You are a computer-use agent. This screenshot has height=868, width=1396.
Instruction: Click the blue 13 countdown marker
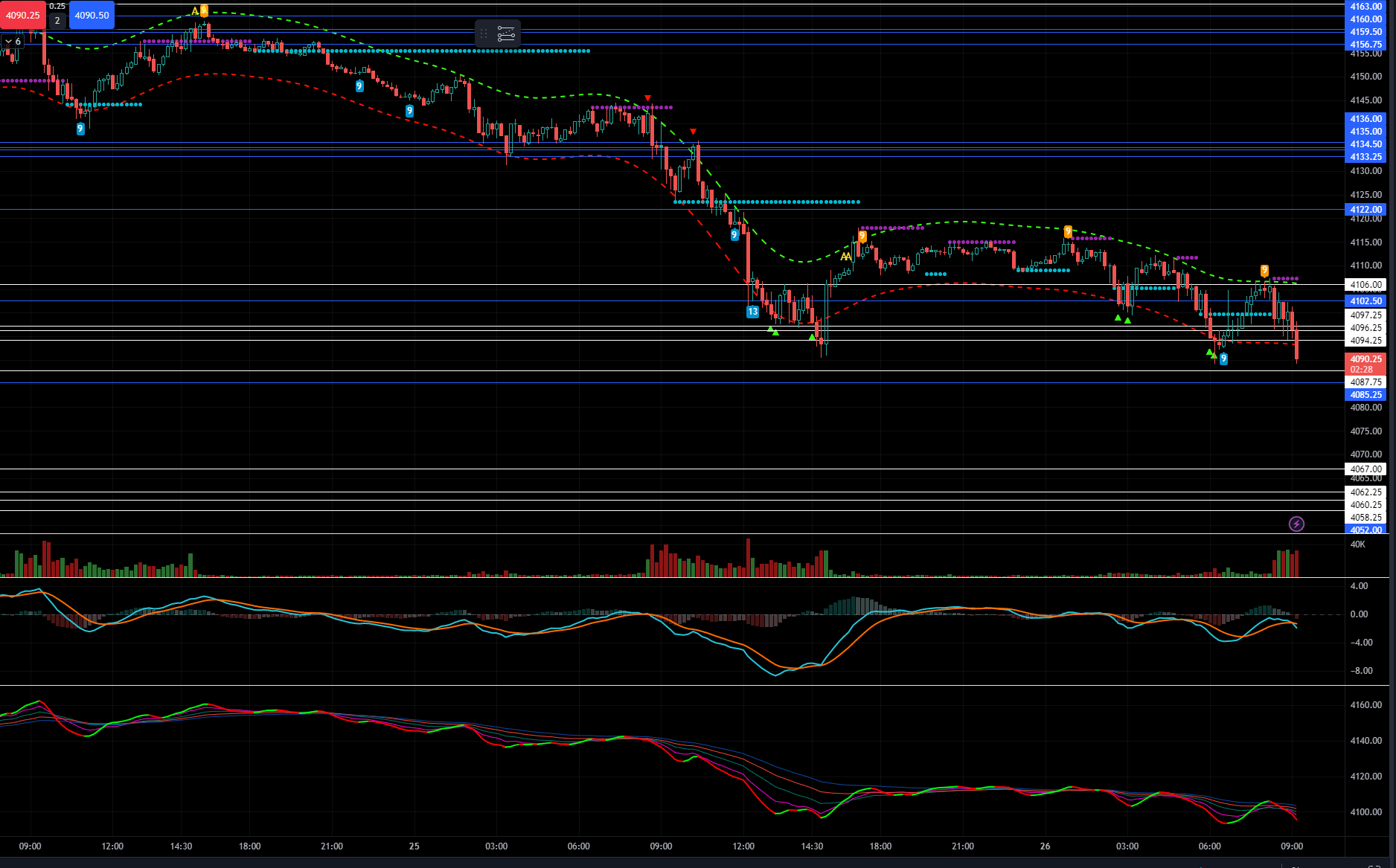(x=752, y=312)
